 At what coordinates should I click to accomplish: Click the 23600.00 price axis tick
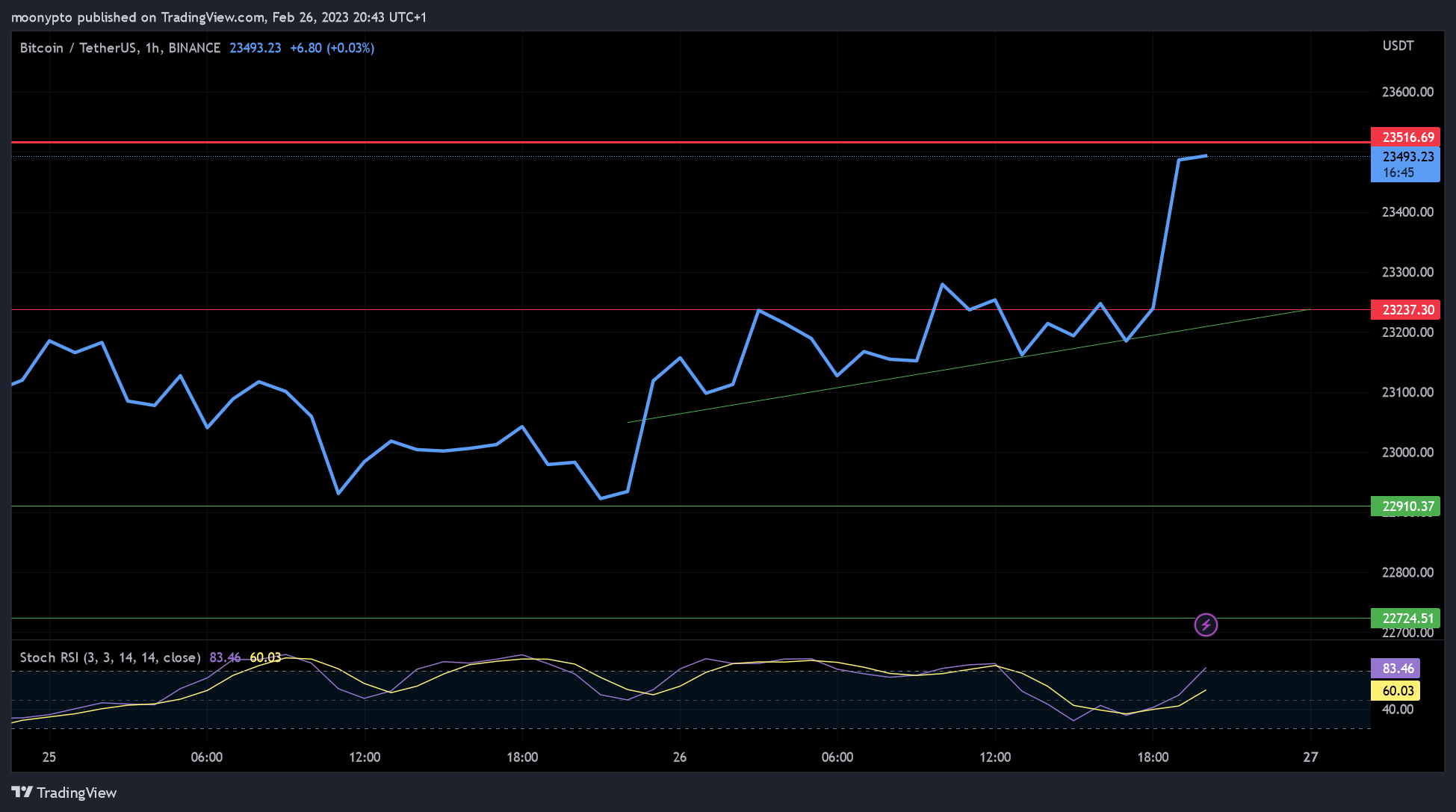[1407, 92]
